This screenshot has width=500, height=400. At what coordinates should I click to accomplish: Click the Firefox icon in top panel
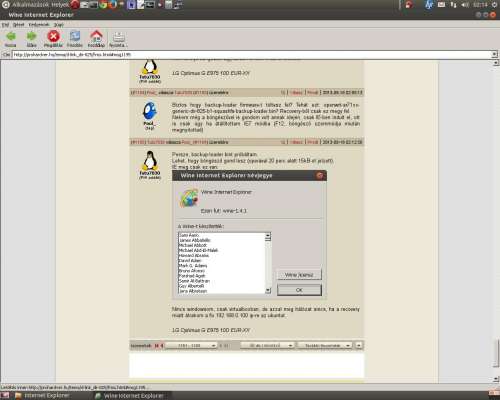point(113,5)
